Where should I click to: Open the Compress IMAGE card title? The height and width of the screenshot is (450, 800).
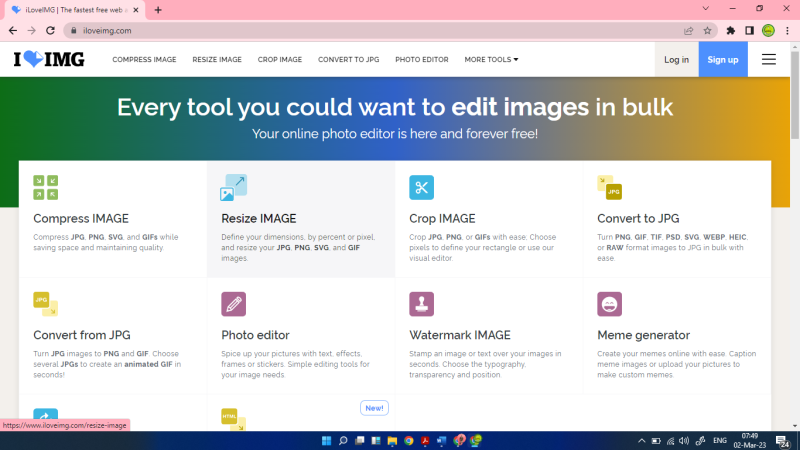pos(81,218)
